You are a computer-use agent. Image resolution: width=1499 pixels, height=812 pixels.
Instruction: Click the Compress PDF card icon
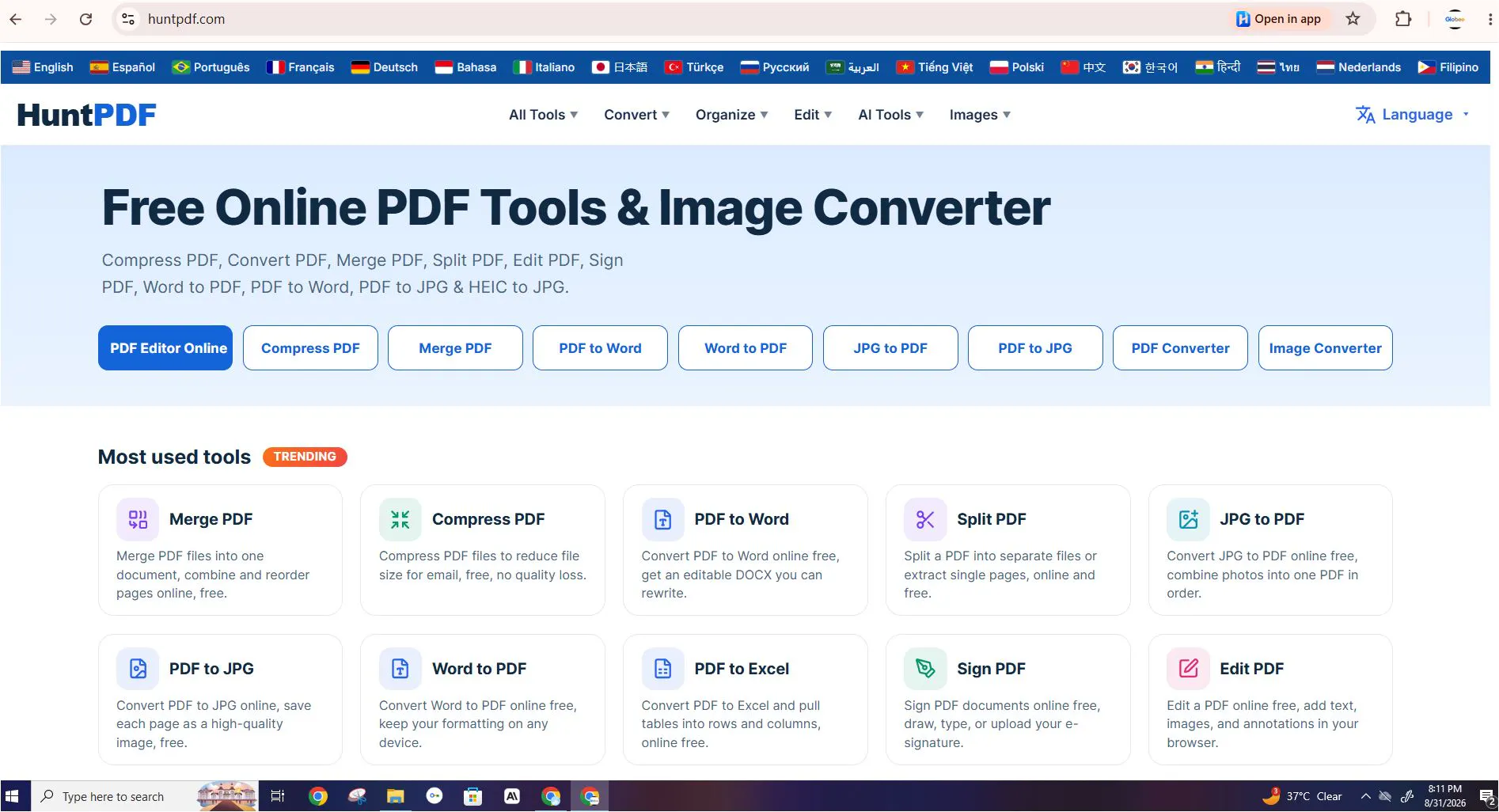pyautogui.click(x=400, y=519)
